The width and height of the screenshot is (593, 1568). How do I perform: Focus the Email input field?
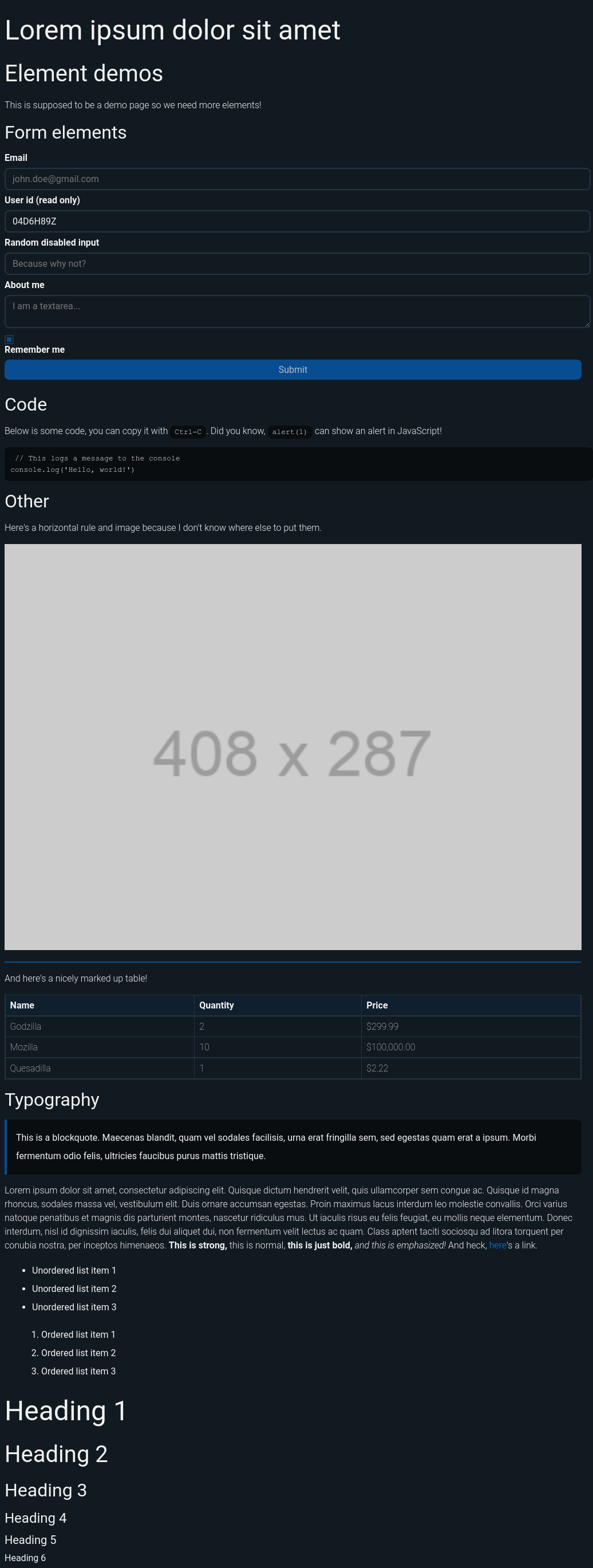pyautogui.click(x=297, y=179)
